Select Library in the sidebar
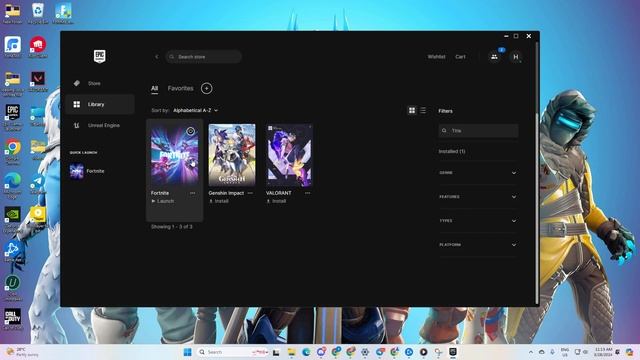Viewport: 640px width, 360px height. [x=100, y=104]
